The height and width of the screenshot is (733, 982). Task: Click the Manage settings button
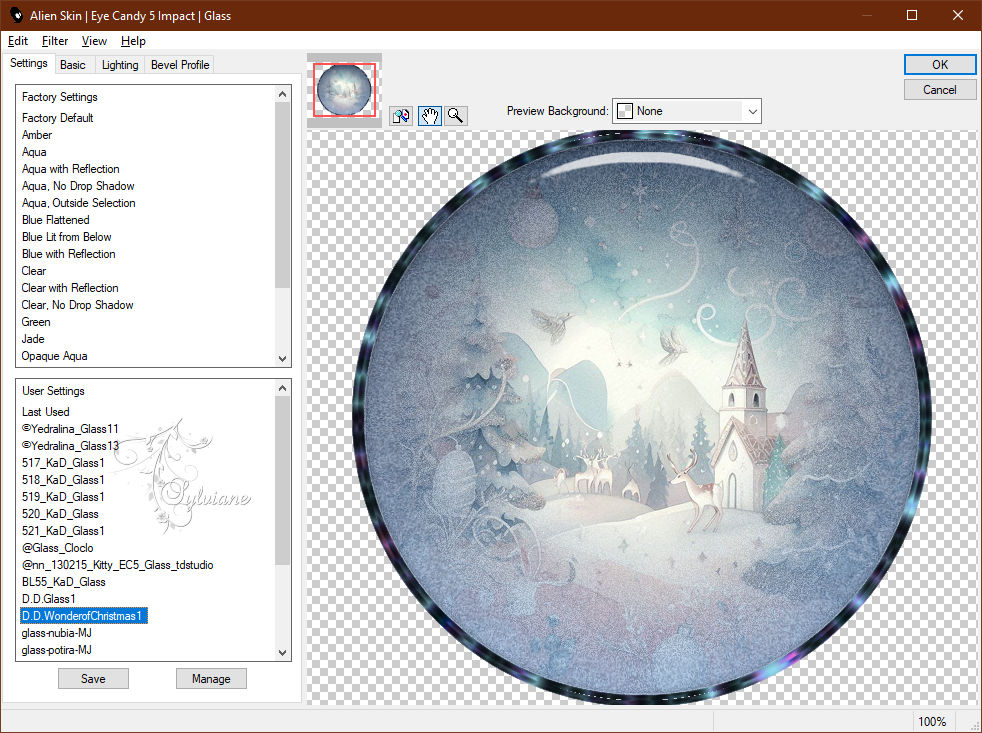click(211, 678)
